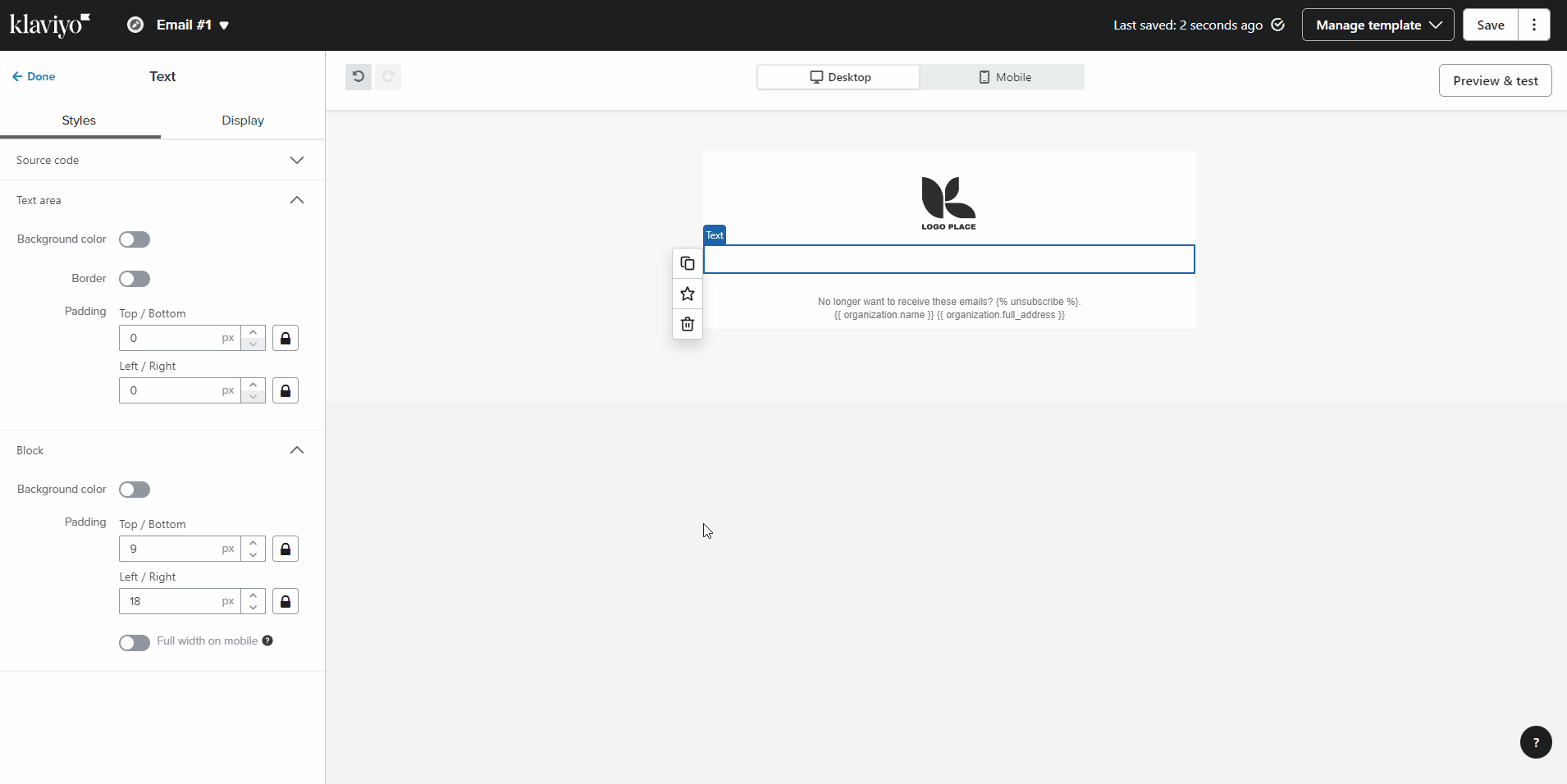Image resolution: width=1567 pixels, height=784 pixels.
Task: Switch to Desktop preview
Action: 838,77
